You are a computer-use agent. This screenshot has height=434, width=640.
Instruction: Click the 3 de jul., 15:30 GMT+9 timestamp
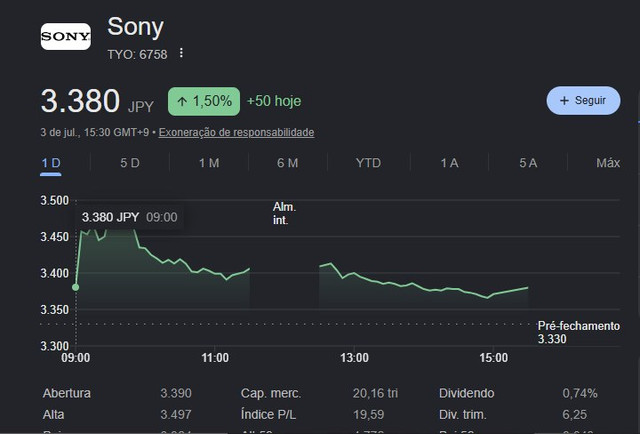coord(95,132)
